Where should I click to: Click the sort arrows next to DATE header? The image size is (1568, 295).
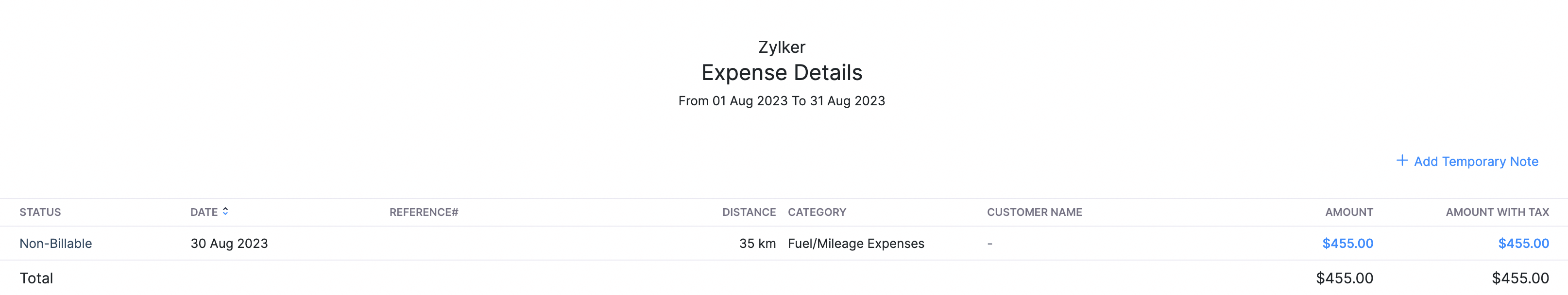point(226,213)
